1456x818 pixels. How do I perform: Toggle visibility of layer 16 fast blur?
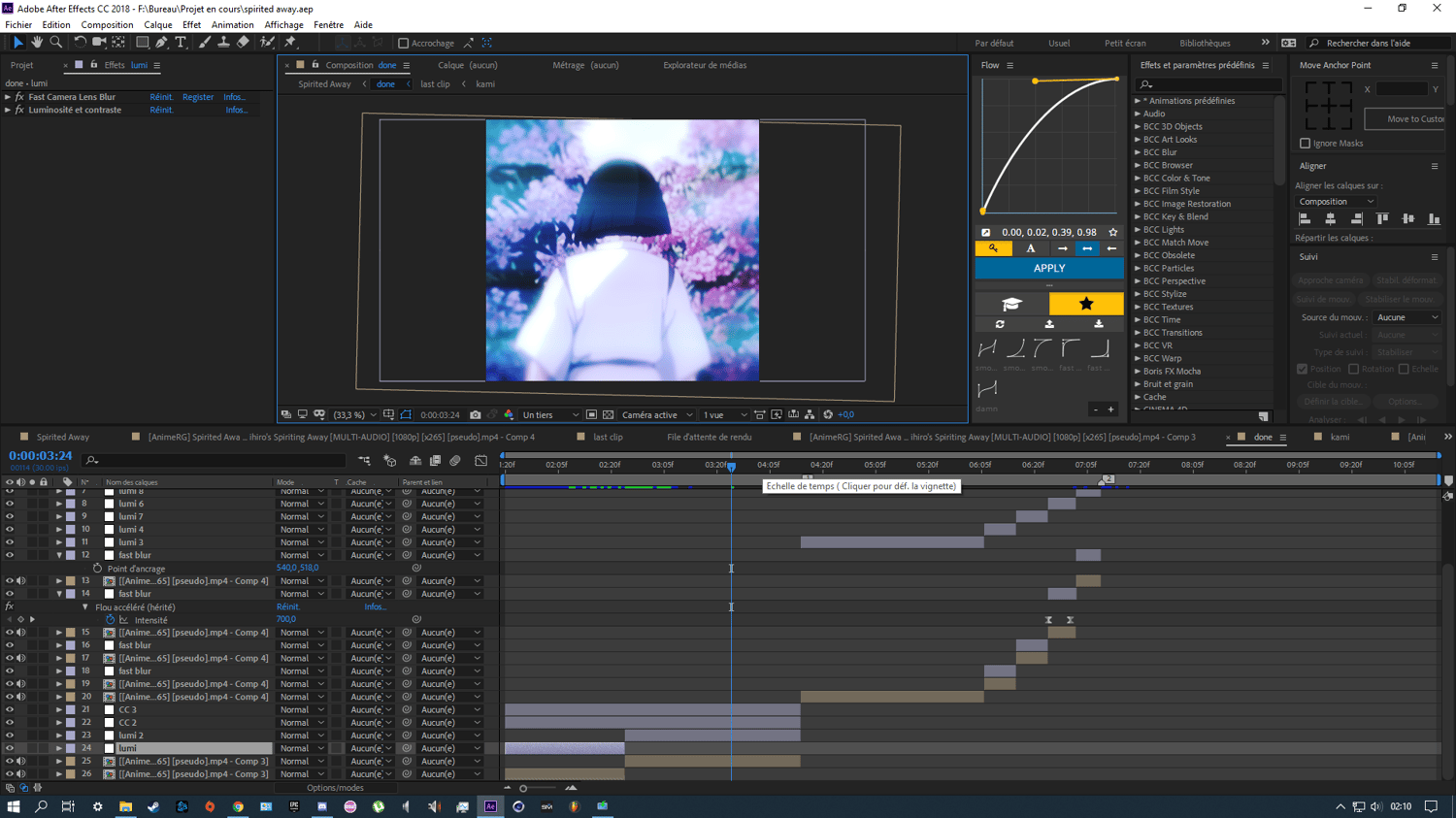click(10, 645)
